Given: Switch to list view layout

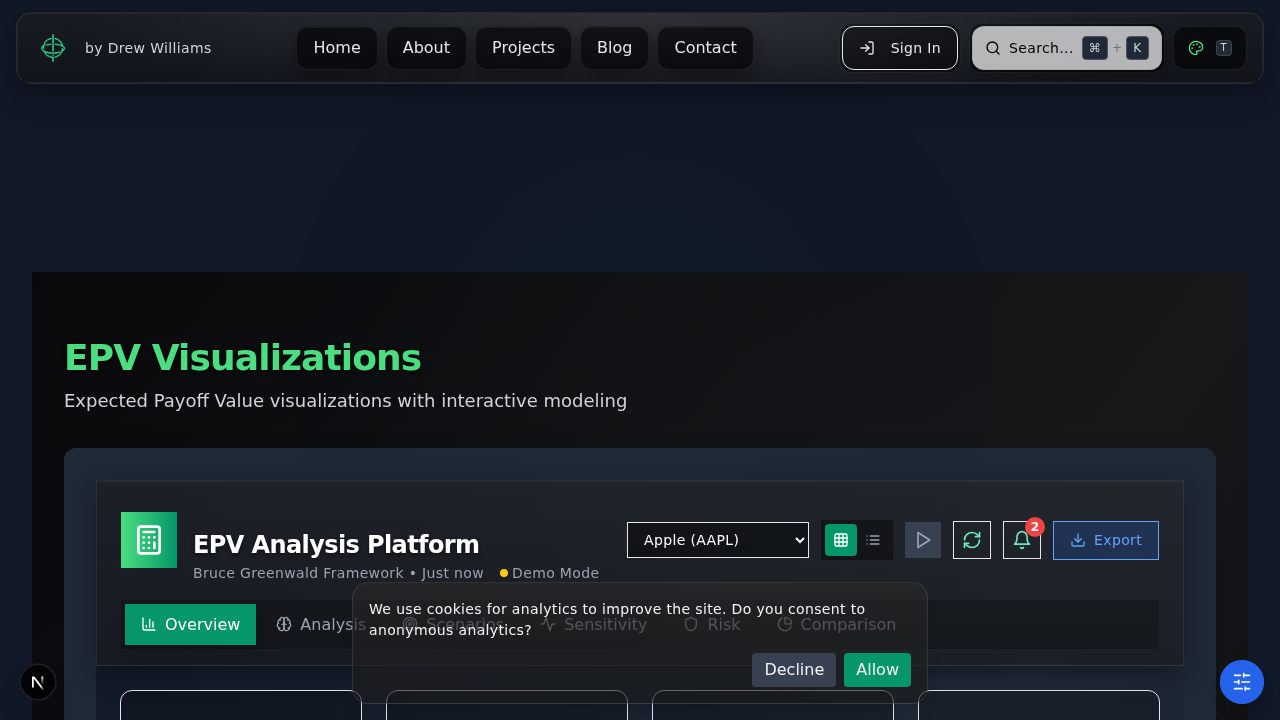Looking at the screenshot, I should click(872, 540).
